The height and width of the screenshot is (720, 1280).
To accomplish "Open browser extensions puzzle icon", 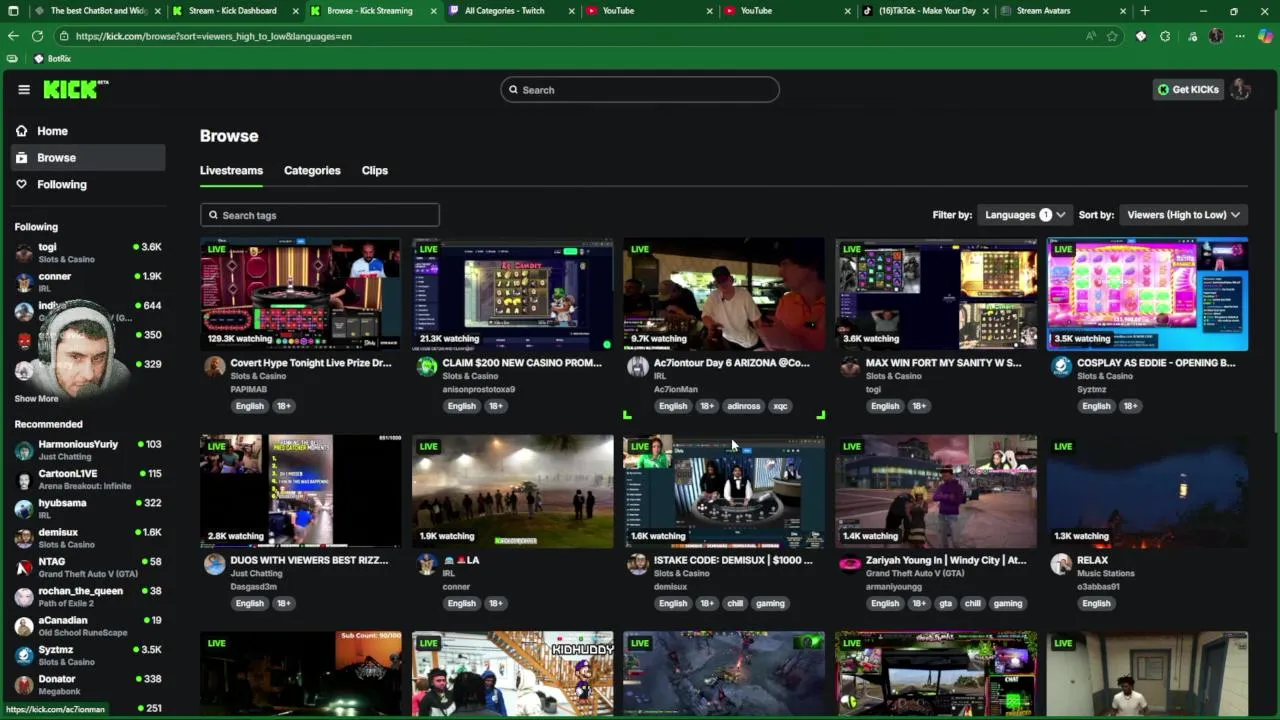I will 1165,36.
